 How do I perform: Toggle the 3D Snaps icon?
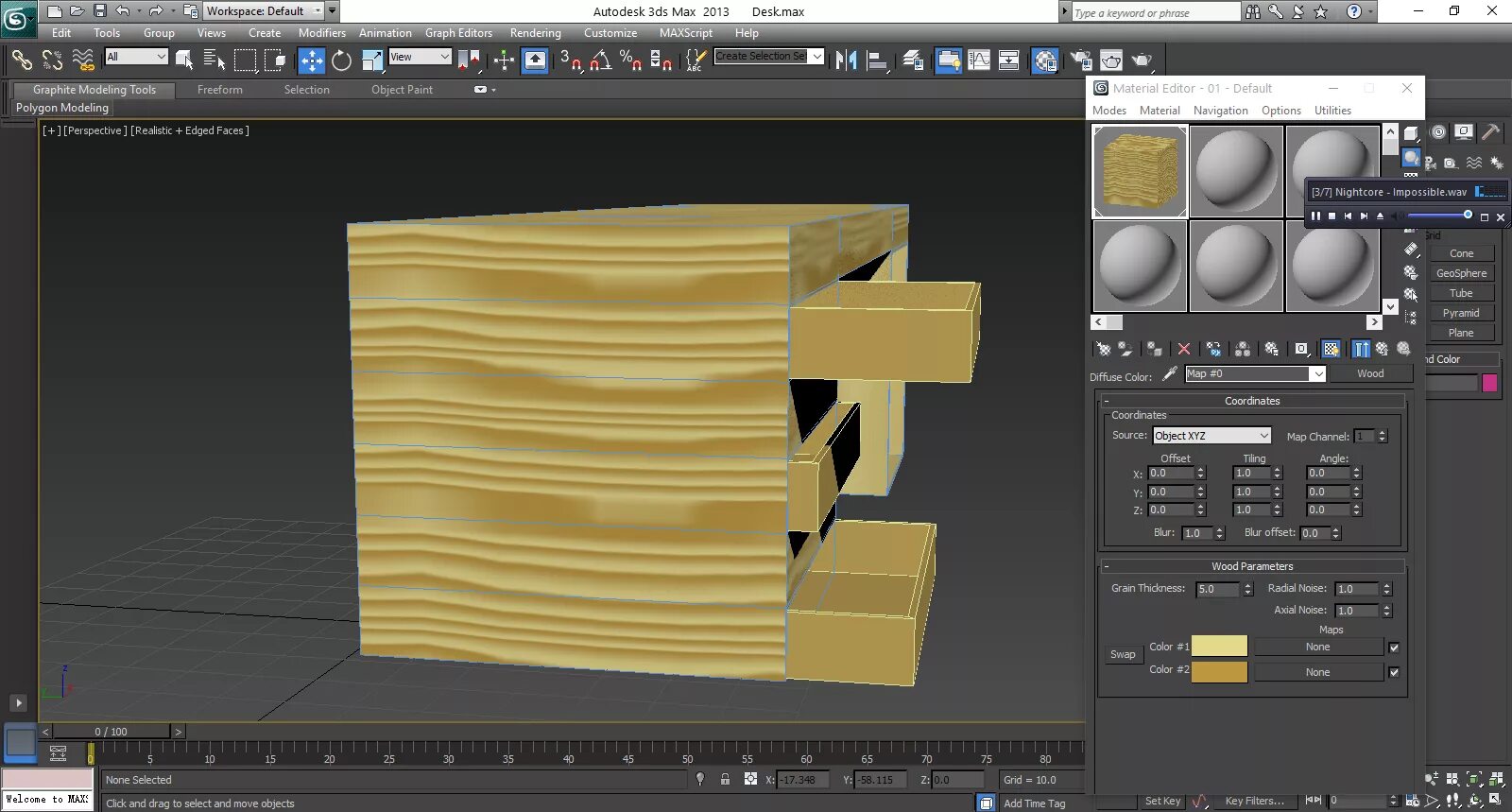pyautogui.click(x=570, y=60)
